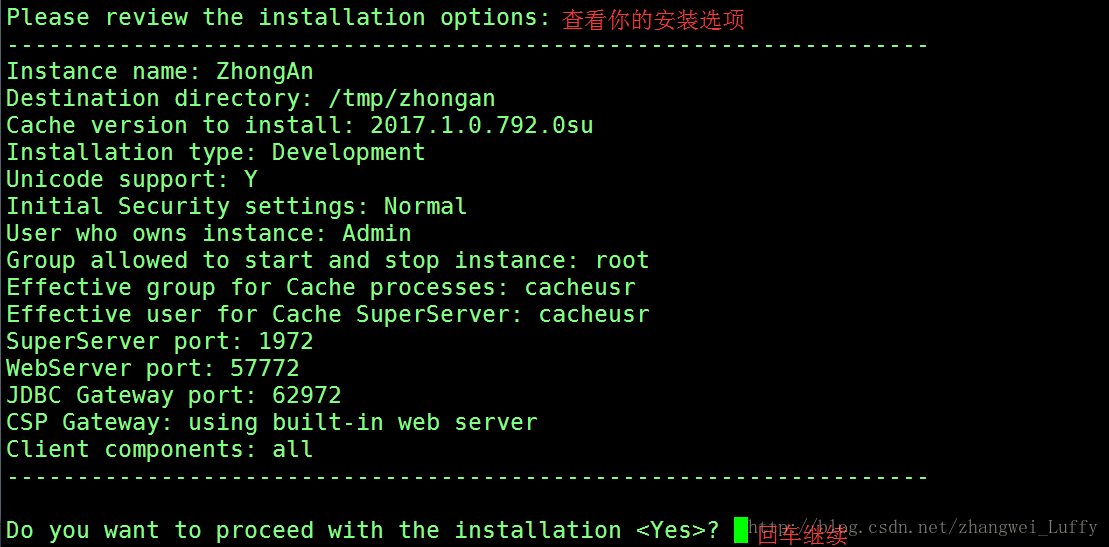
Task: Click the red Chinese annotation beside the heading
Action: click(x=654, y=21)
